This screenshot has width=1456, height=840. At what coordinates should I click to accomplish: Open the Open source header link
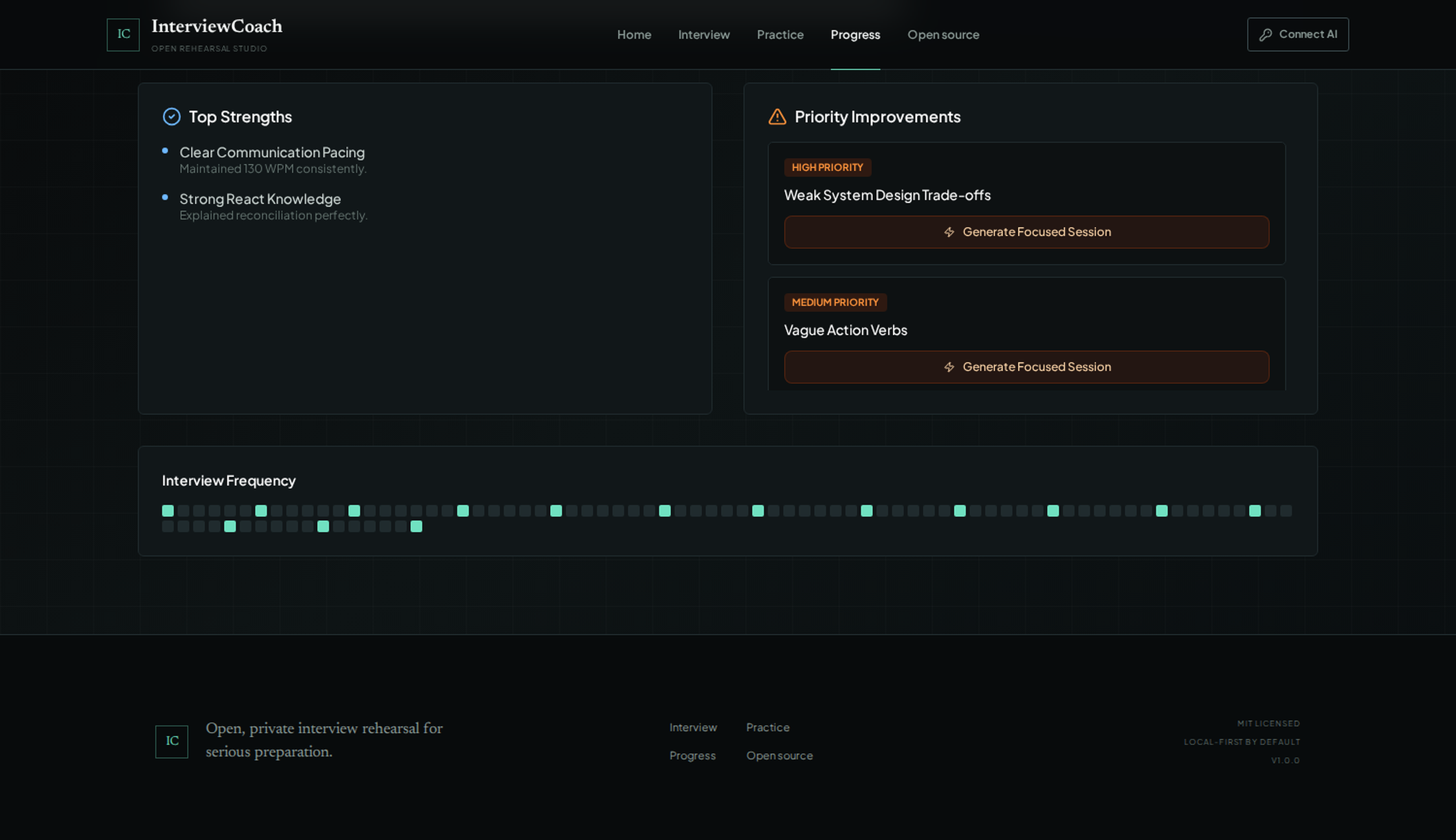click(943, 34)
